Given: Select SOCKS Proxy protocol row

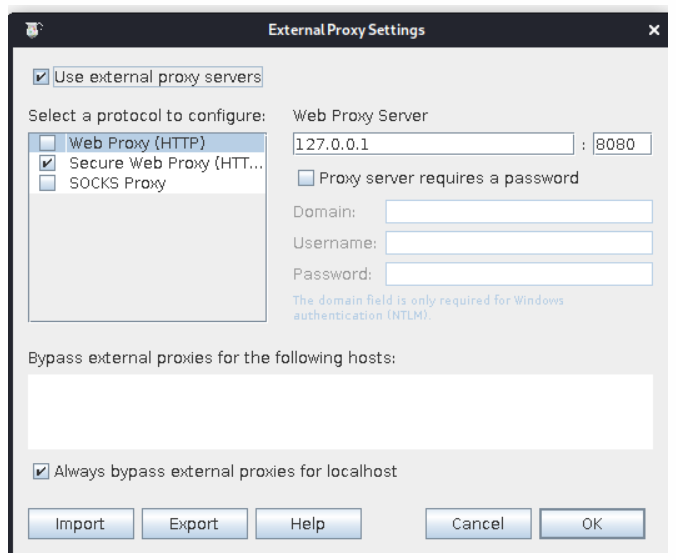Looking at the screenshot, I should 147,183.
